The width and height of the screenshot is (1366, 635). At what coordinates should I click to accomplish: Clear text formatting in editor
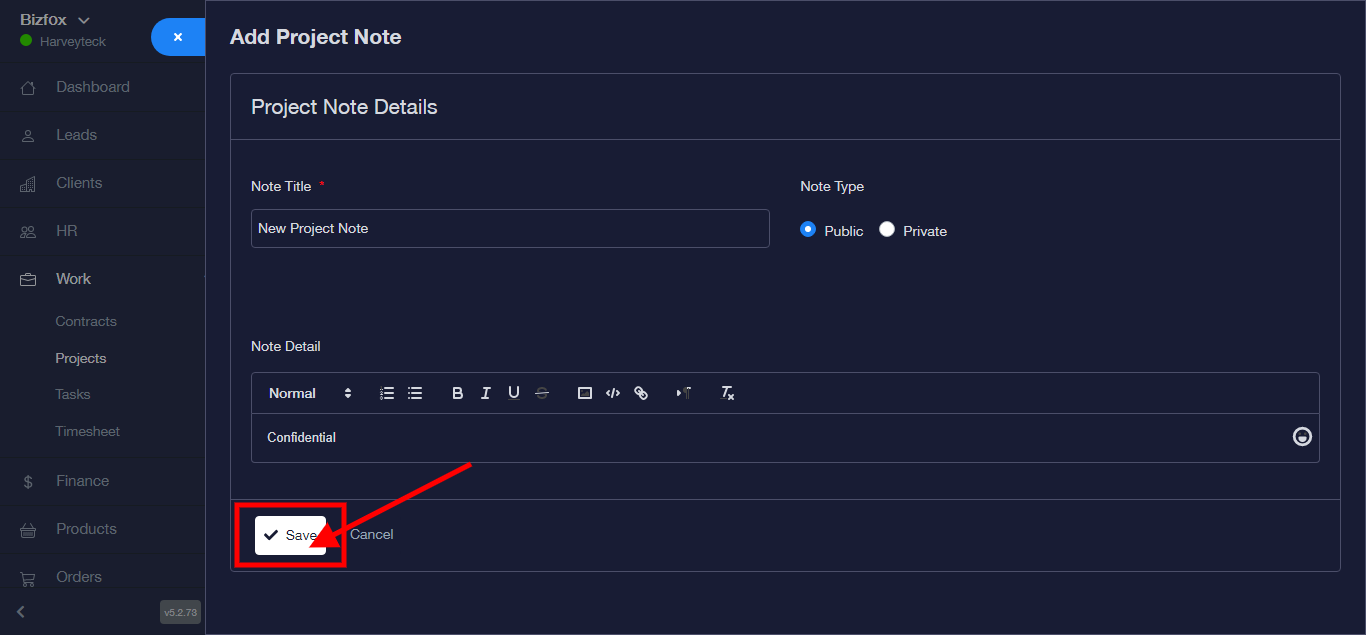coord(728,393)
